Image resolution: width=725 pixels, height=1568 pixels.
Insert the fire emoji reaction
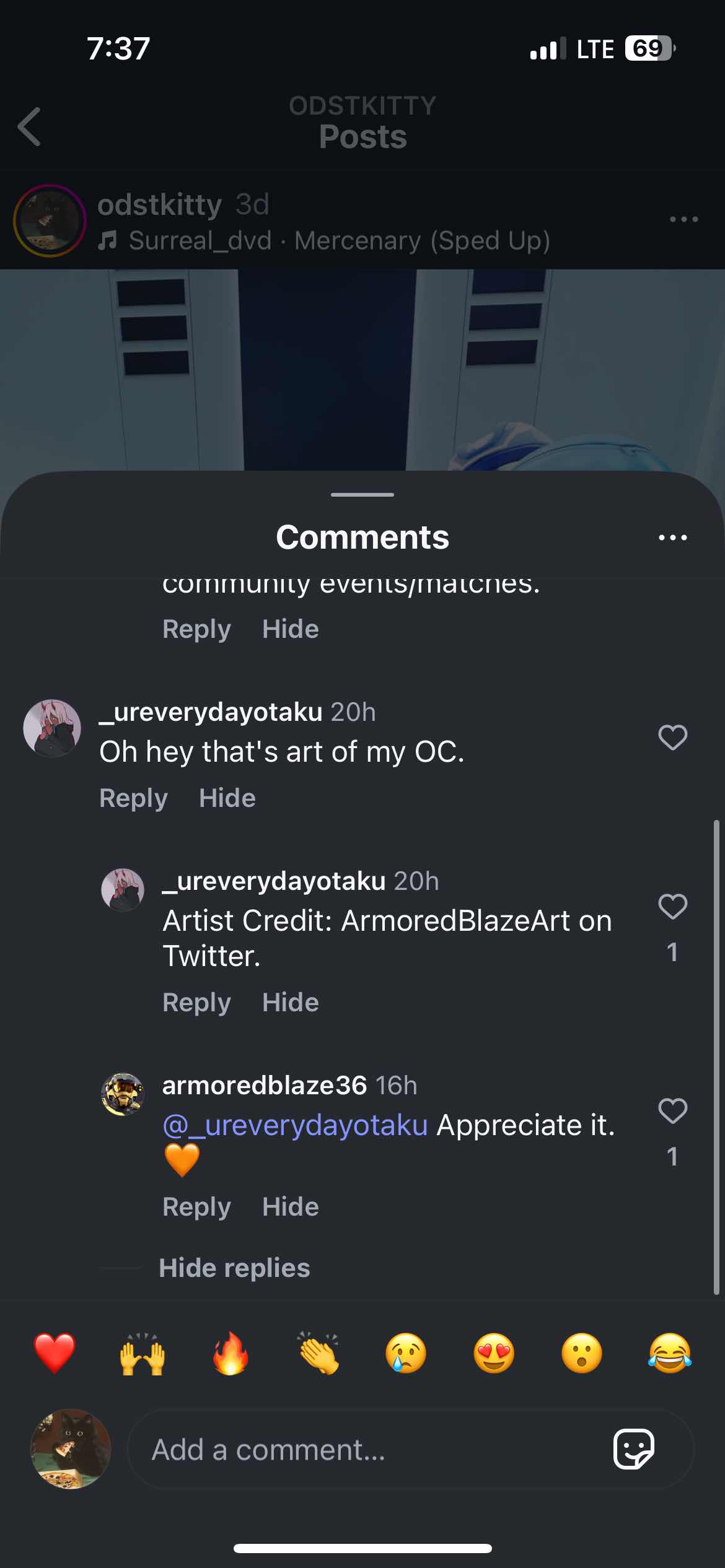[x=231, y=1354]
